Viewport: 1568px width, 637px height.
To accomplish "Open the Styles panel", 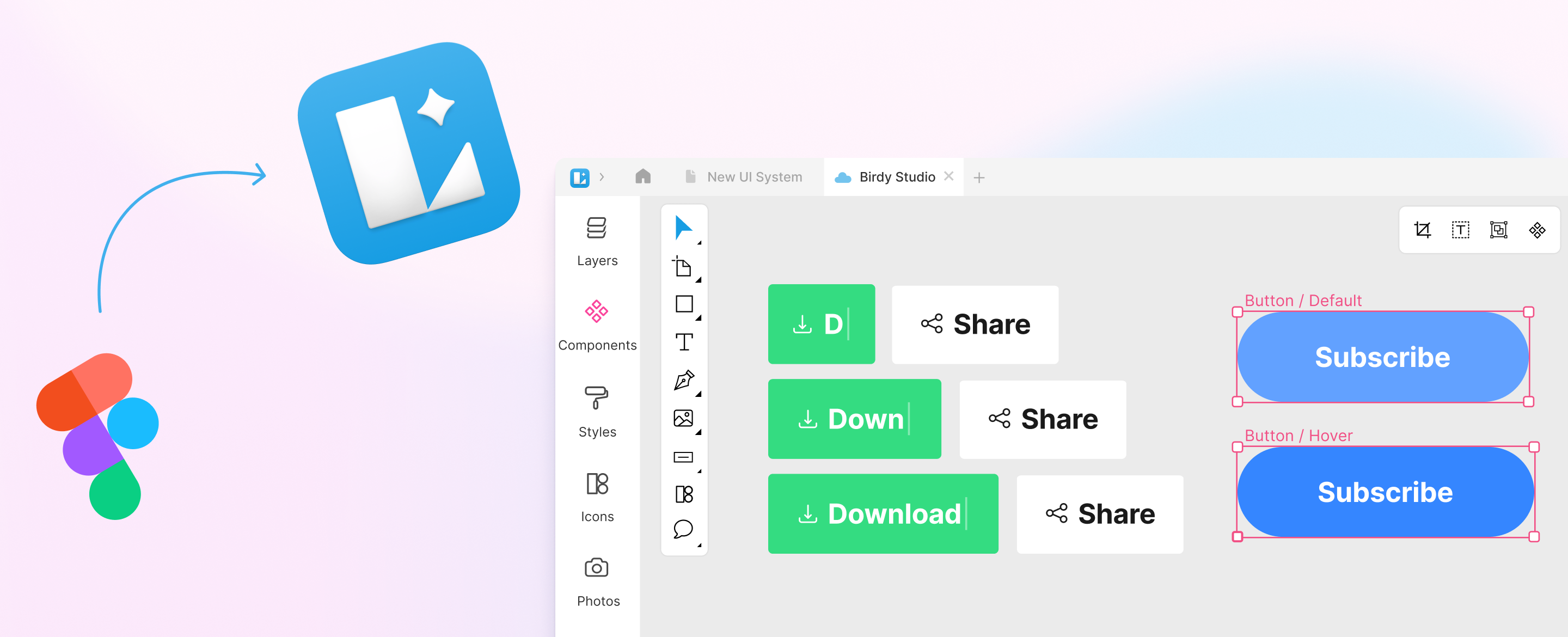I will click(x=597, y=412).
